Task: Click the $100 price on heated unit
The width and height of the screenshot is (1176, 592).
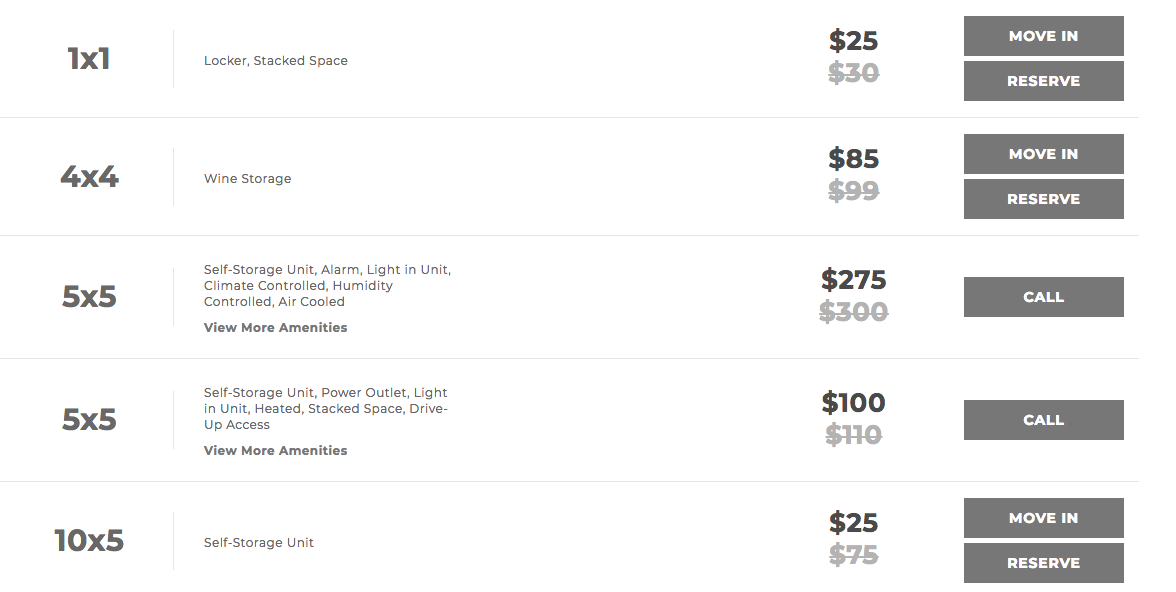Action: pyautogui.click(x=853, y=403)
